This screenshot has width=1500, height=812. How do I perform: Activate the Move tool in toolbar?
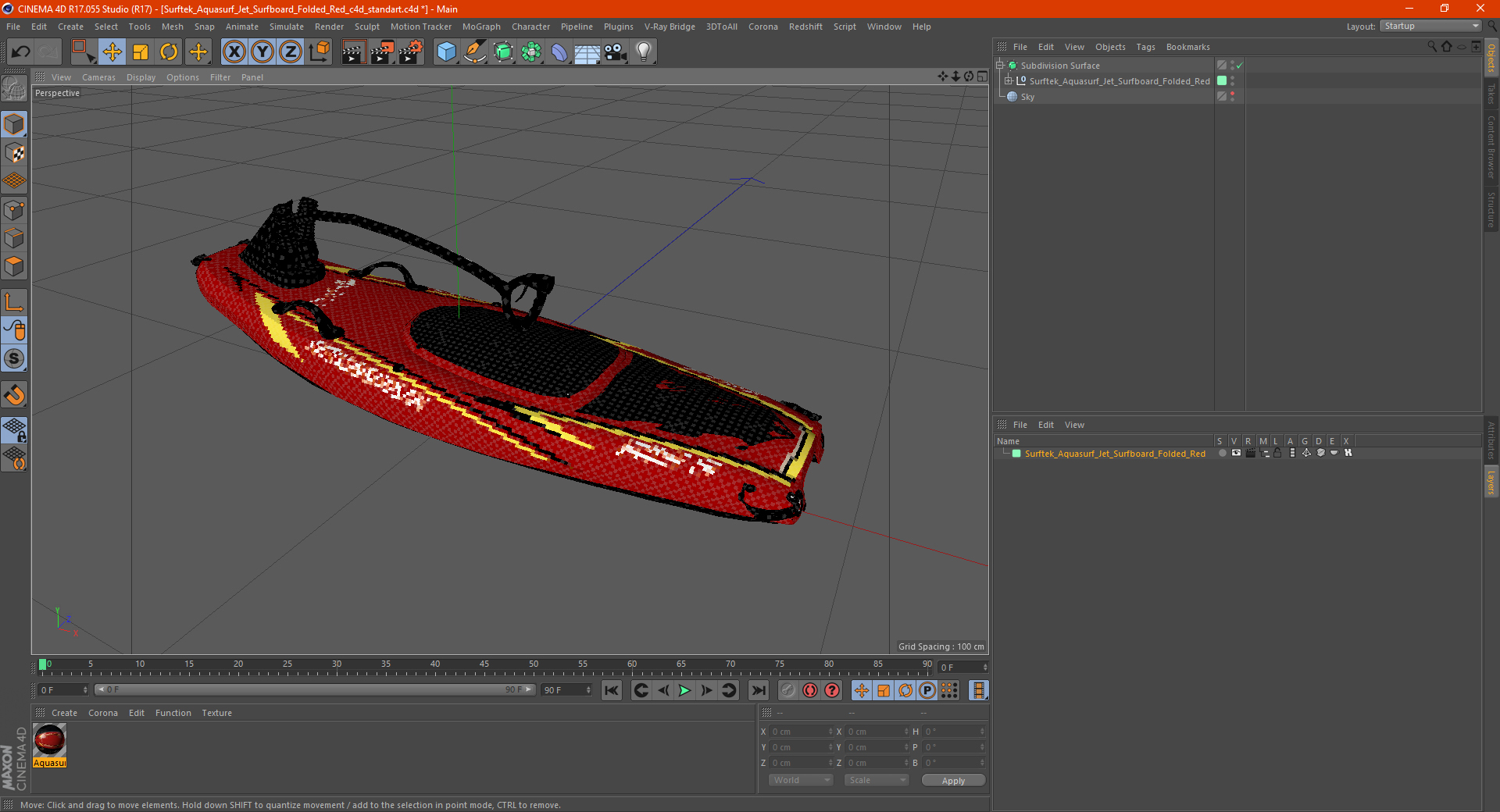click(112, 52)
